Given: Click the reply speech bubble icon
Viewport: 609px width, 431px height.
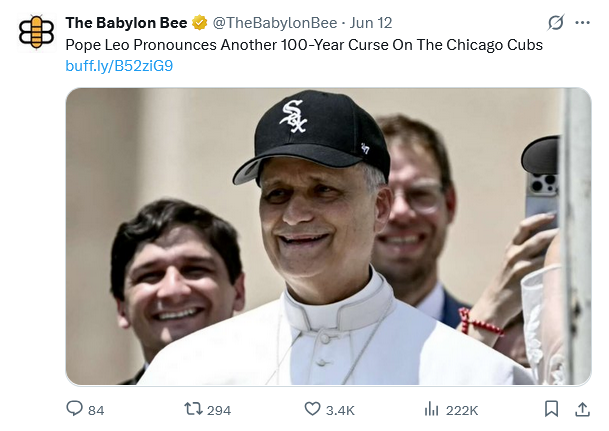Looking at the screenshot, I should [74, 409].
